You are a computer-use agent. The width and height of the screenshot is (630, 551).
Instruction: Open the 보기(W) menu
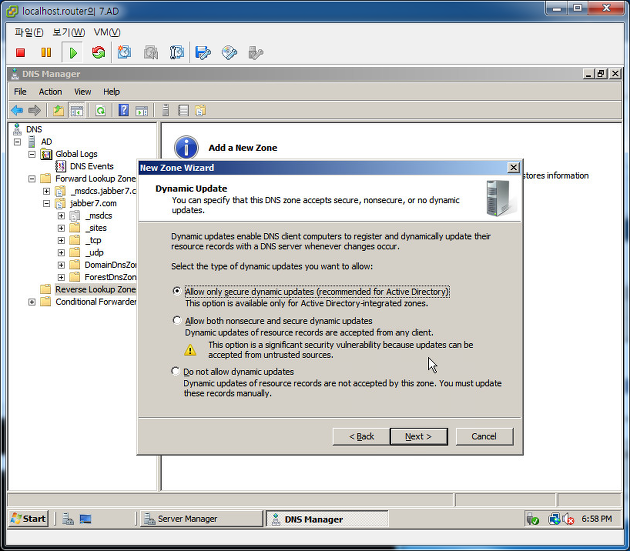click(69, 32)
